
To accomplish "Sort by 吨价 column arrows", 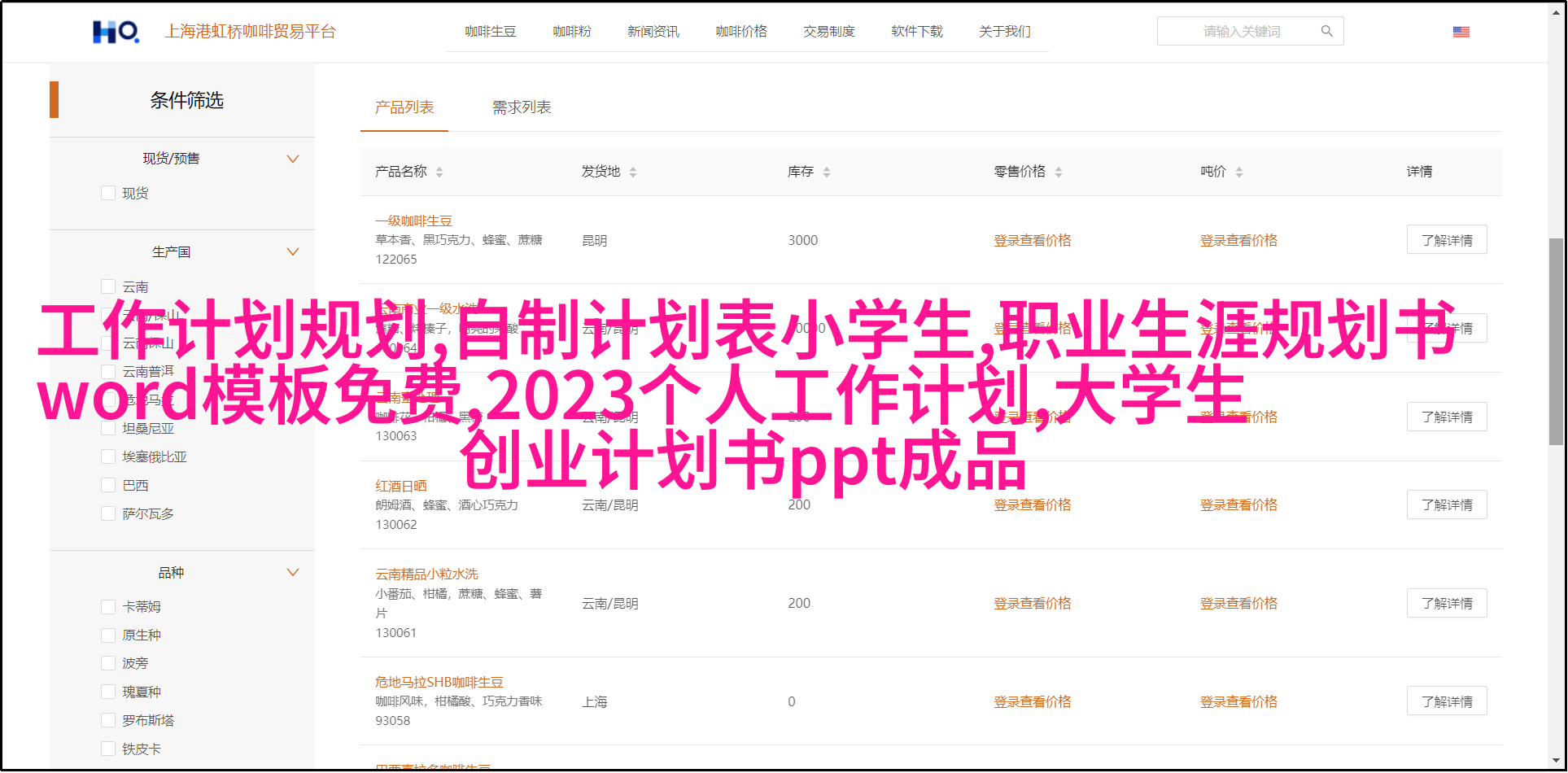I will [x=1239, y=172].
